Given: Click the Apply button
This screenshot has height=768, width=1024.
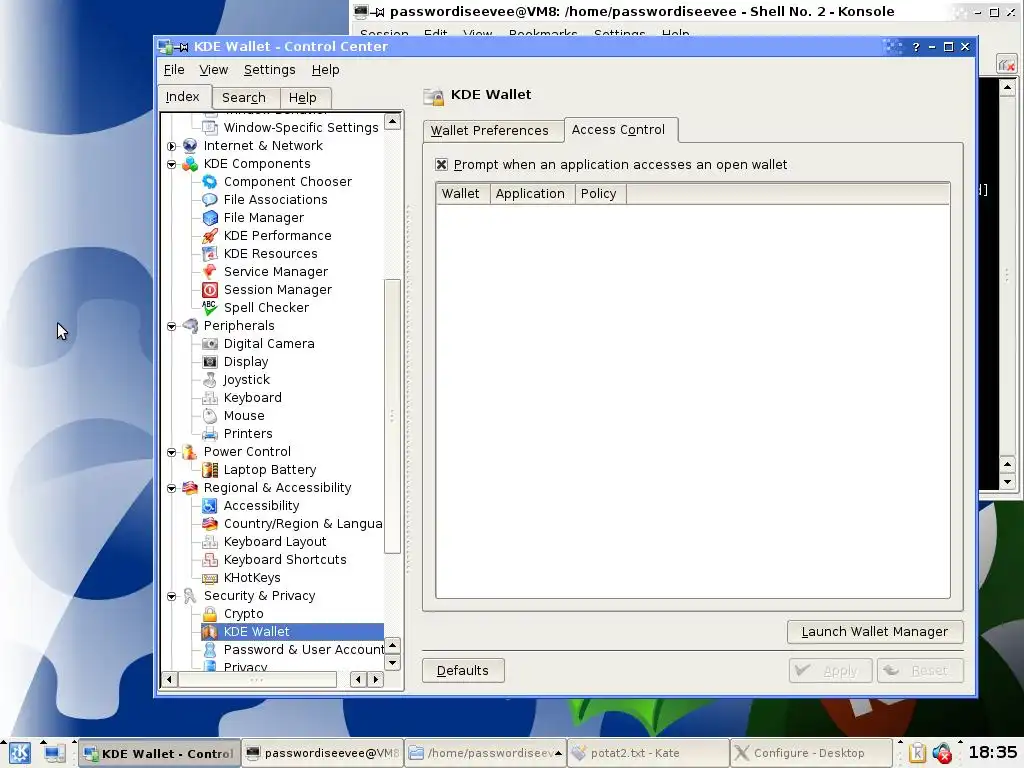Looking at the screenshot, I should [x=830, y=671].
